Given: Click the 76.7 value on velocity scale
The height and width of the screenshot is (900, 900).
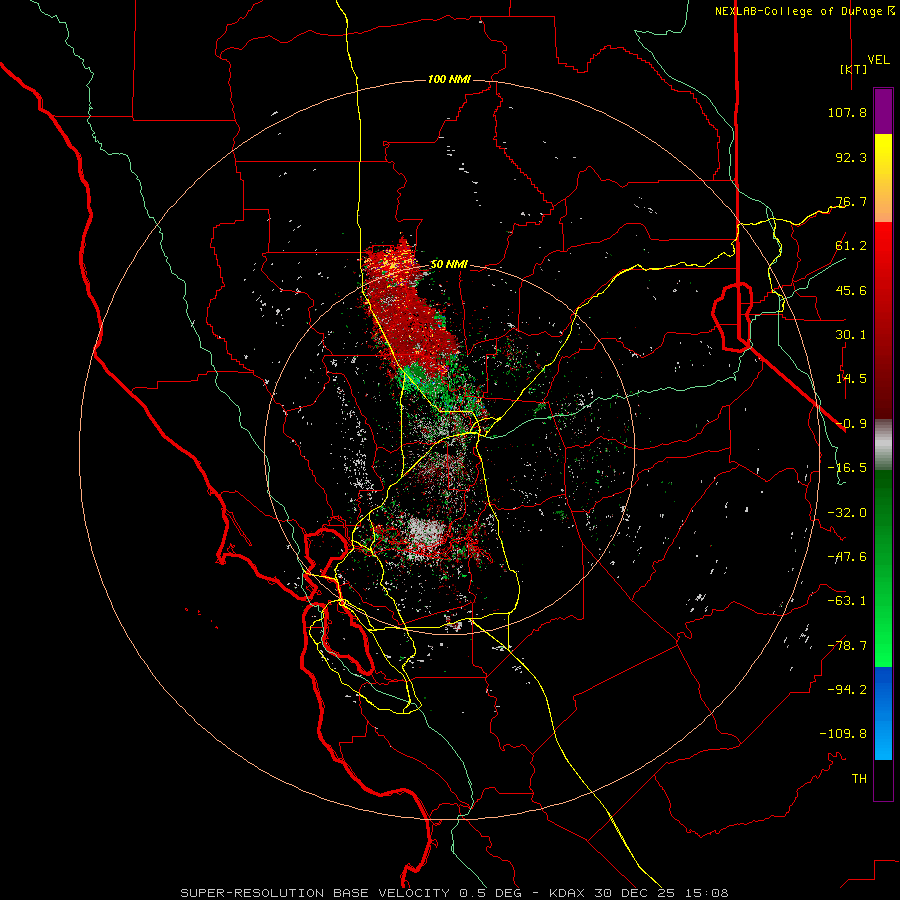Looking at the screenshot, I should coord(851,201).
